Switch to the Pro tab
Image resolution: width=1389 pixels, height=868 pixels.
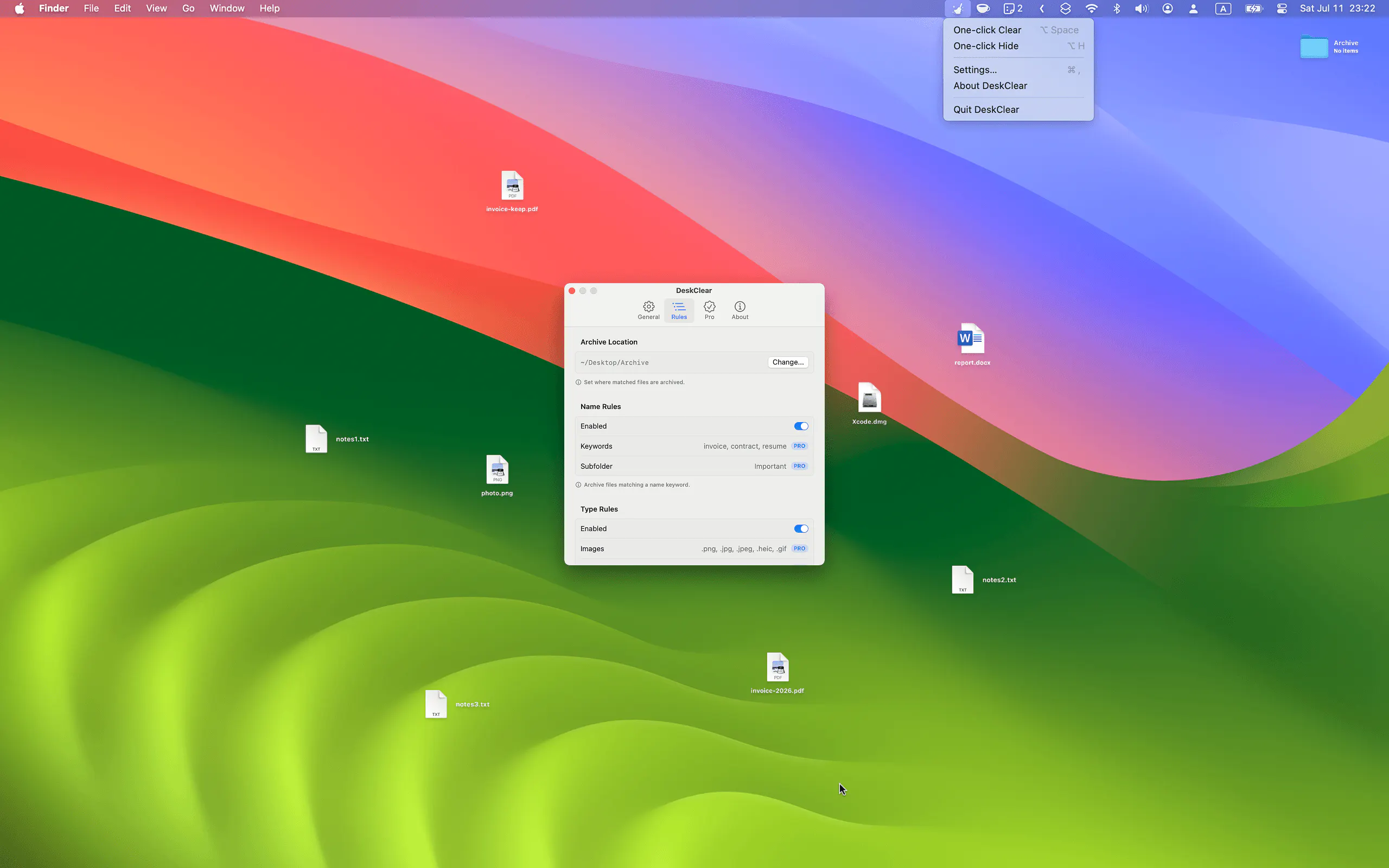(710, 310)
